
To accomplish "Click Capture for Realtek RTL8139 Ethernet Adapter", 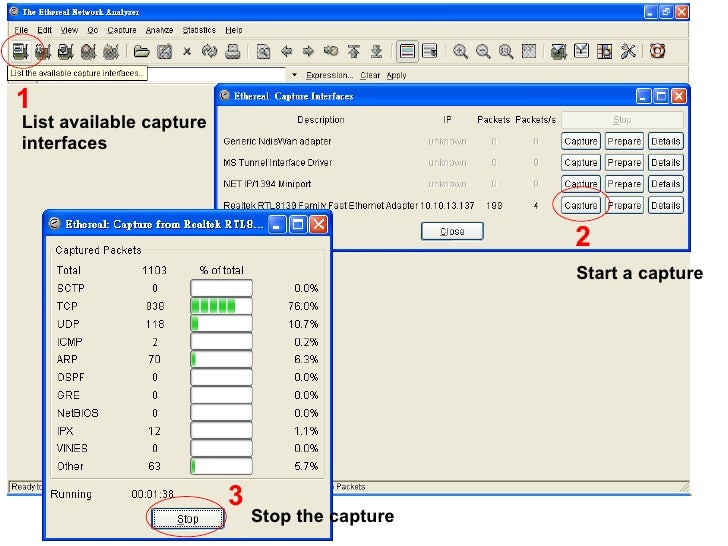I will coord(580,205).
